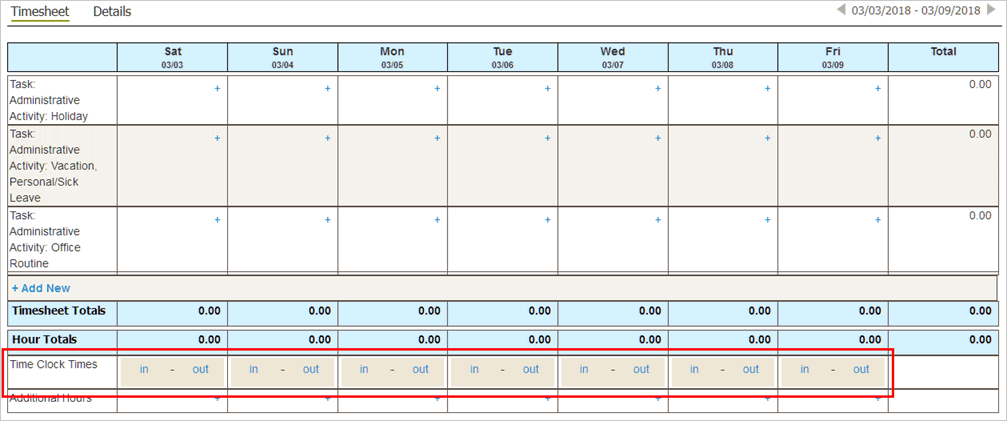This screenshot has width=1007, height=421.
Task: Set clock out time for Wednesday
Action: (641, 370)
